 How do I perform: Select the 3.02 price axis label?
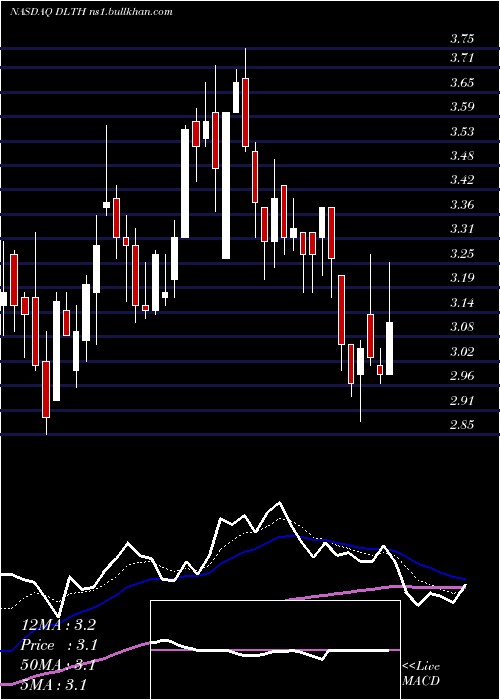pyautogui.click(x=462, y=352)
